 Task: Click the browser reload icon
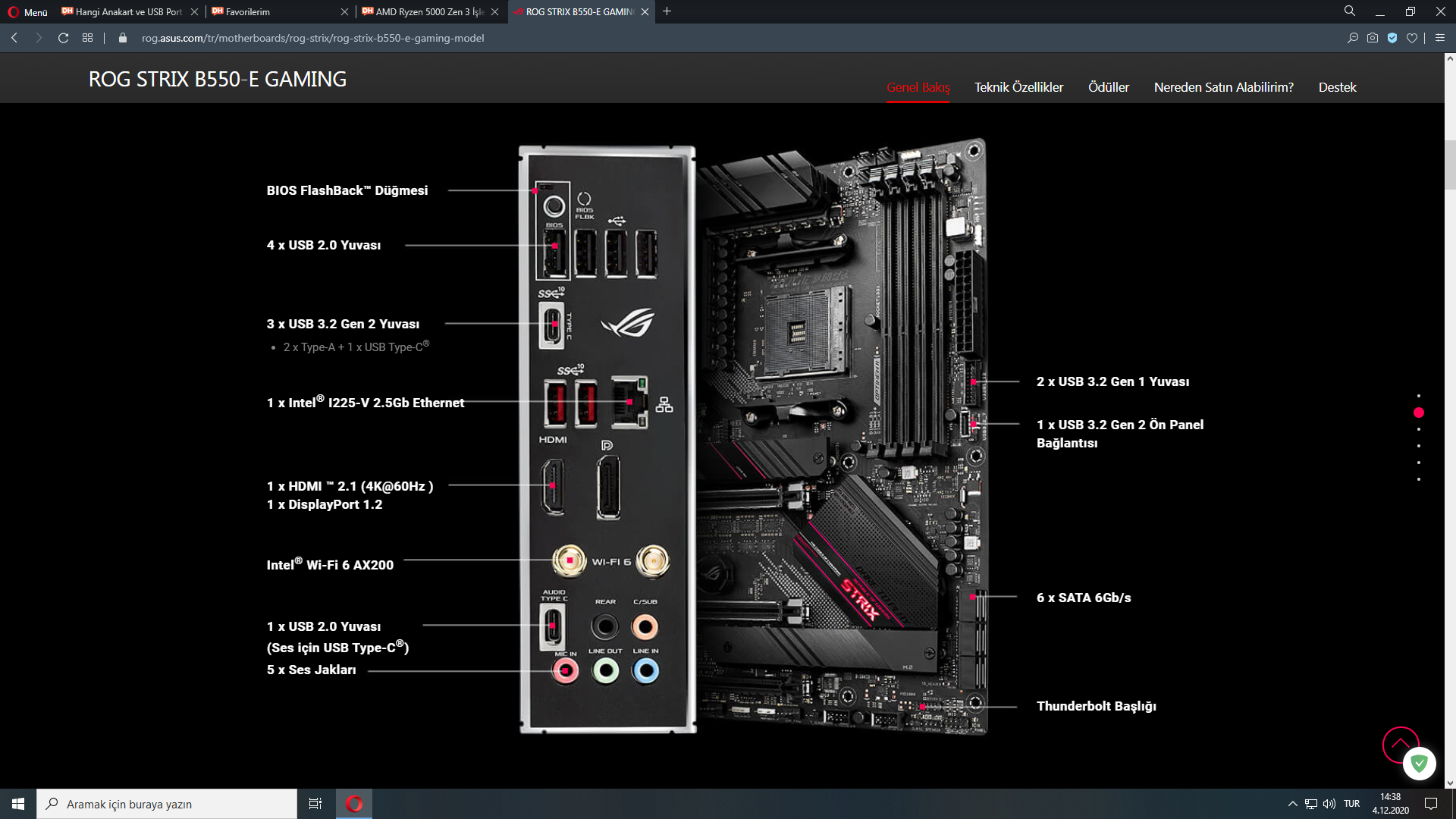coord(64,38)
